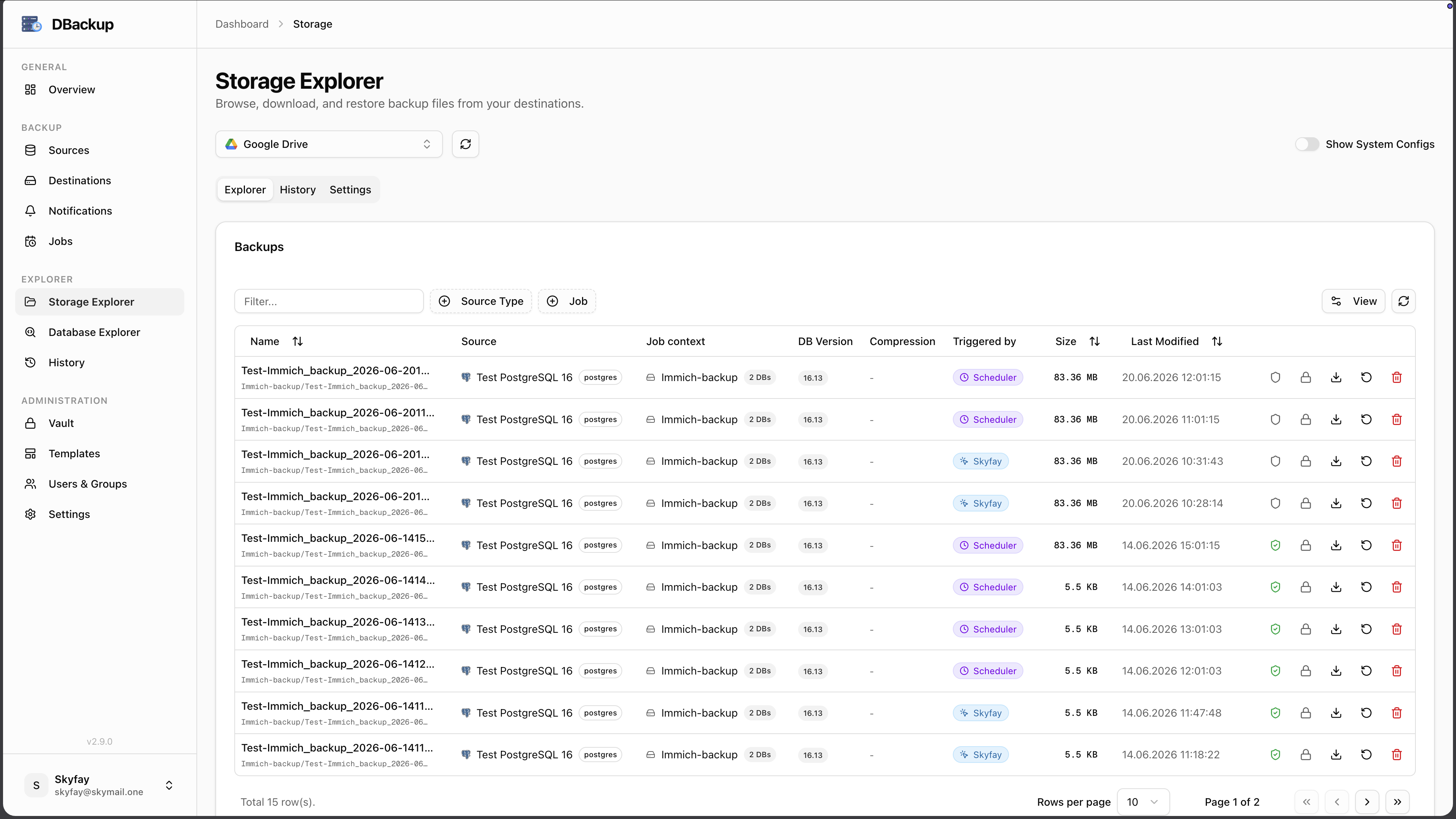This screenshot has width=1456, height=819.
Task: Open the DBackup logo home
Action: [68, 24]
